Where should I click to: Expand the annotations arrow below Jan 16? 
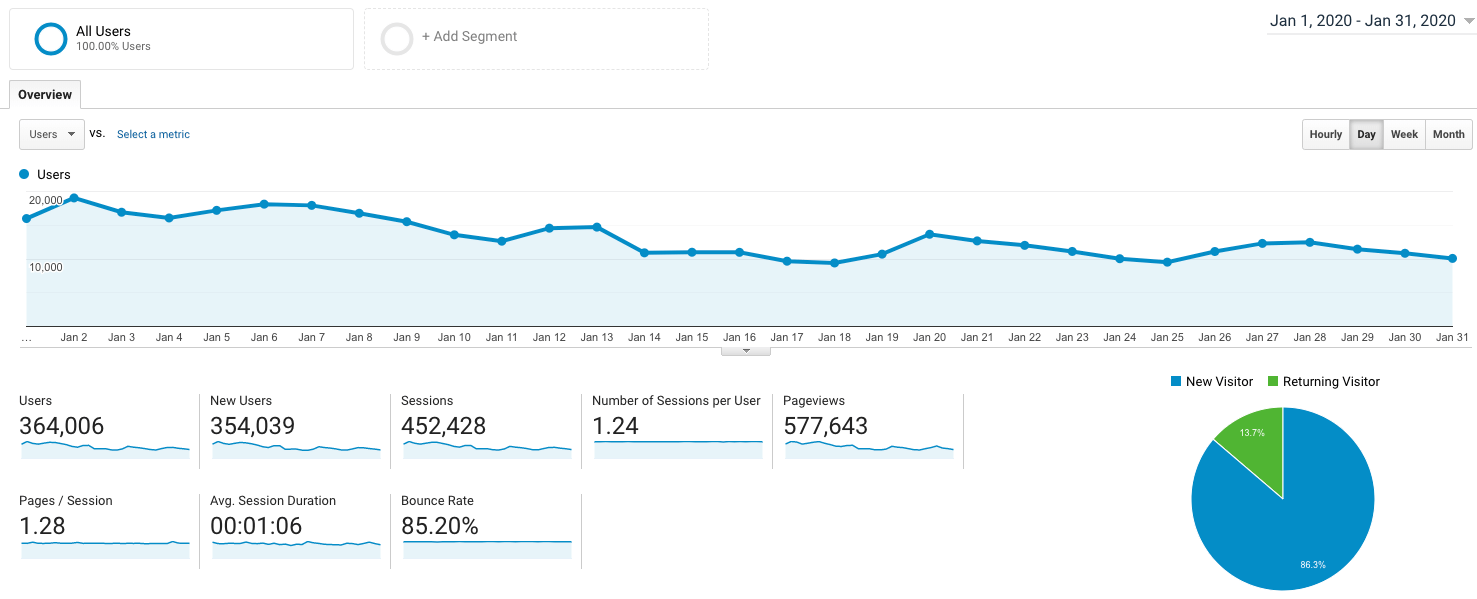(x=744, y=351)
